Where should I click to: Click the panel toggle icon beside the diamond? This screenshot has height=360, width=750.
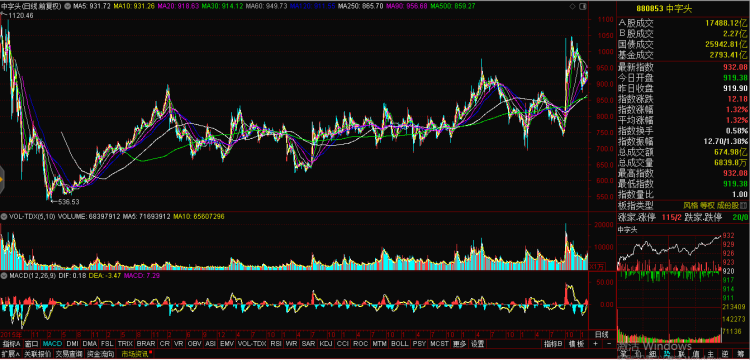(x=583, y=6)
